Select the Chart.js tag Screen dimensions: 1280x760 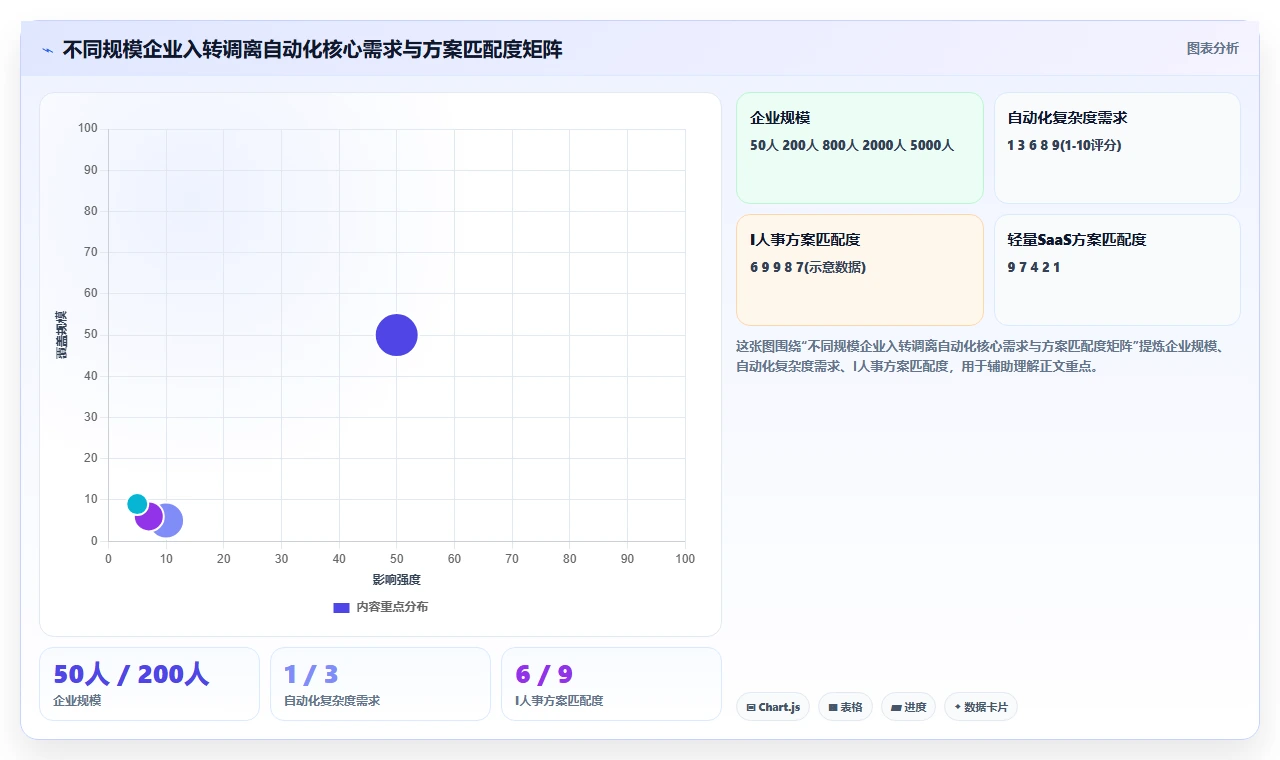(773, 707)
